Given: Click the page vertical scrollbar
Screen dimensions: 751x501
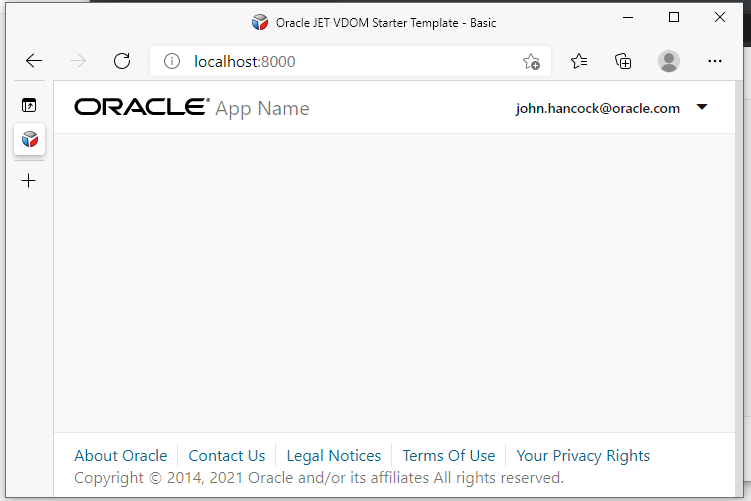Looking at the screenshot, I should pos(739,289).
